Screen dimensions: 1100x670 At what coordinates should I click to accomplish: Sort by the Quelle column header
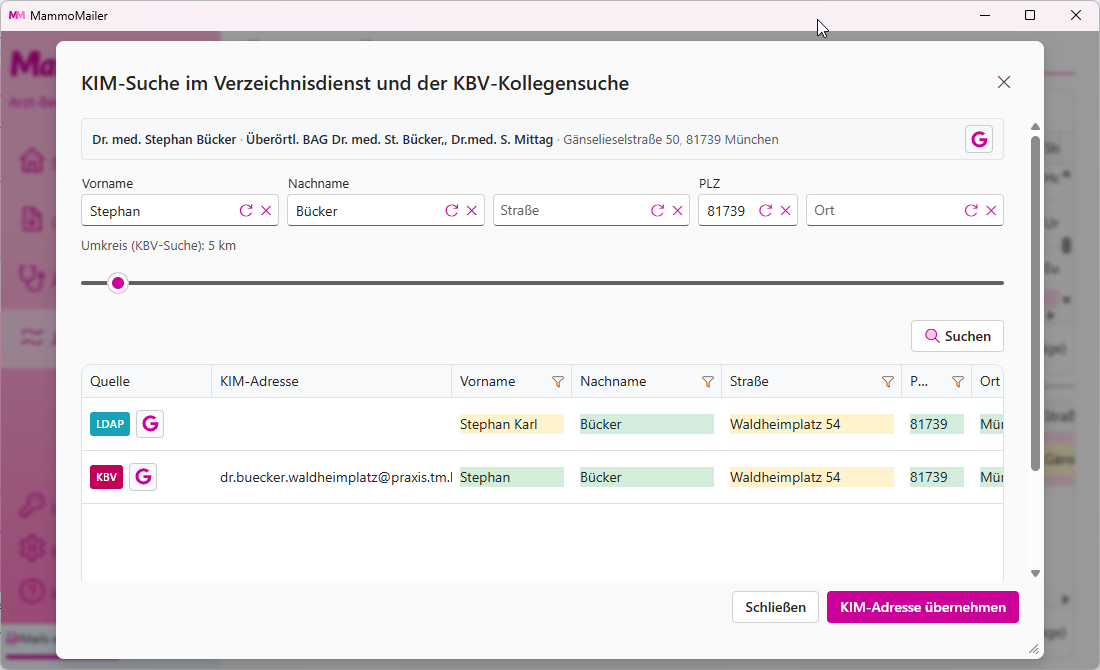[x=147, y=382]
